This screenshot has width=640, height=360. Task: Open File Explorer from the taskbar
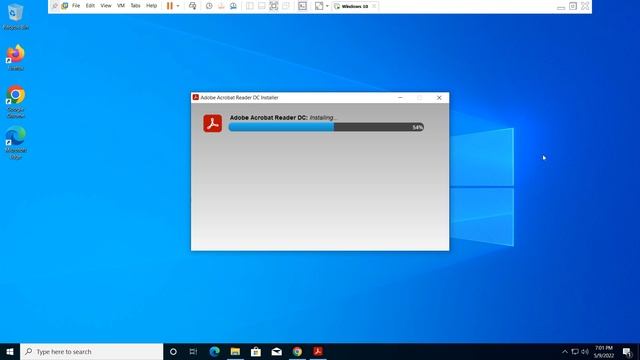pyautogui.click(x=235, y=351)
